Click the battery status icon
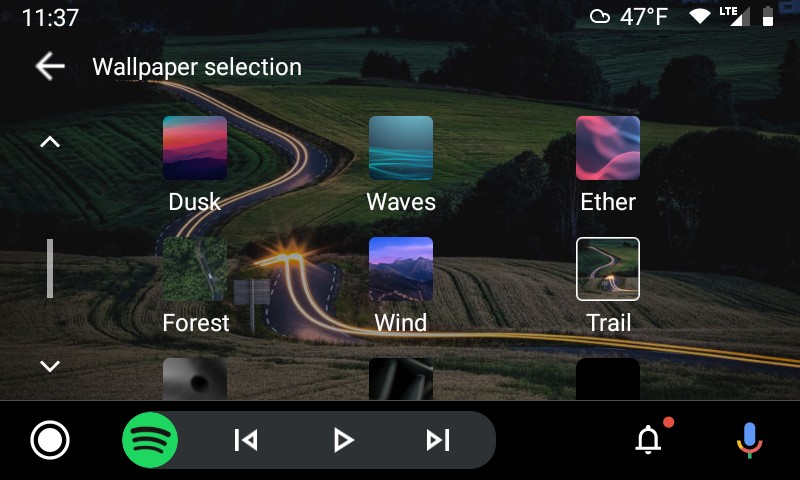The width and height of the screenshot is (800, 480). (768, 16)
